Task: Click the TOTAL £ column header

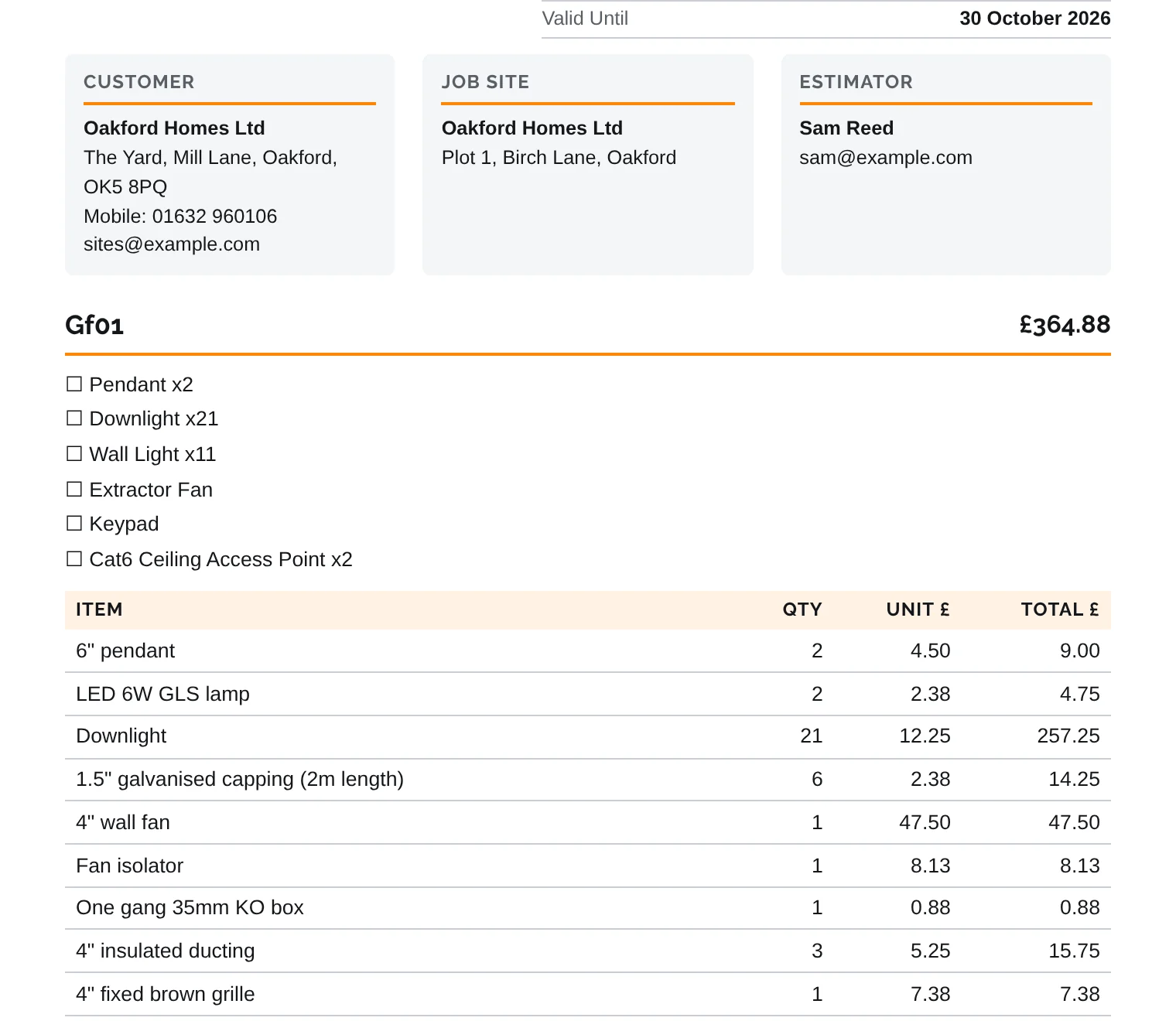Action: pos(1060,610)
